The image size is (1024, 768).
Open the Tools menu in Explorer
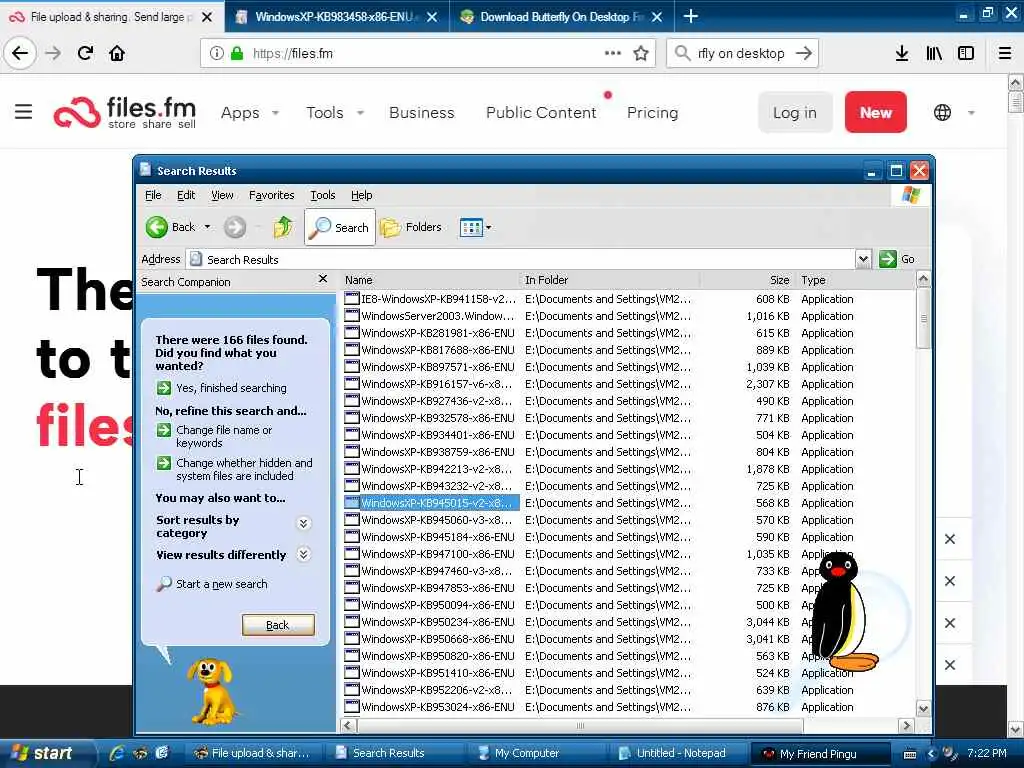(323, 195)
